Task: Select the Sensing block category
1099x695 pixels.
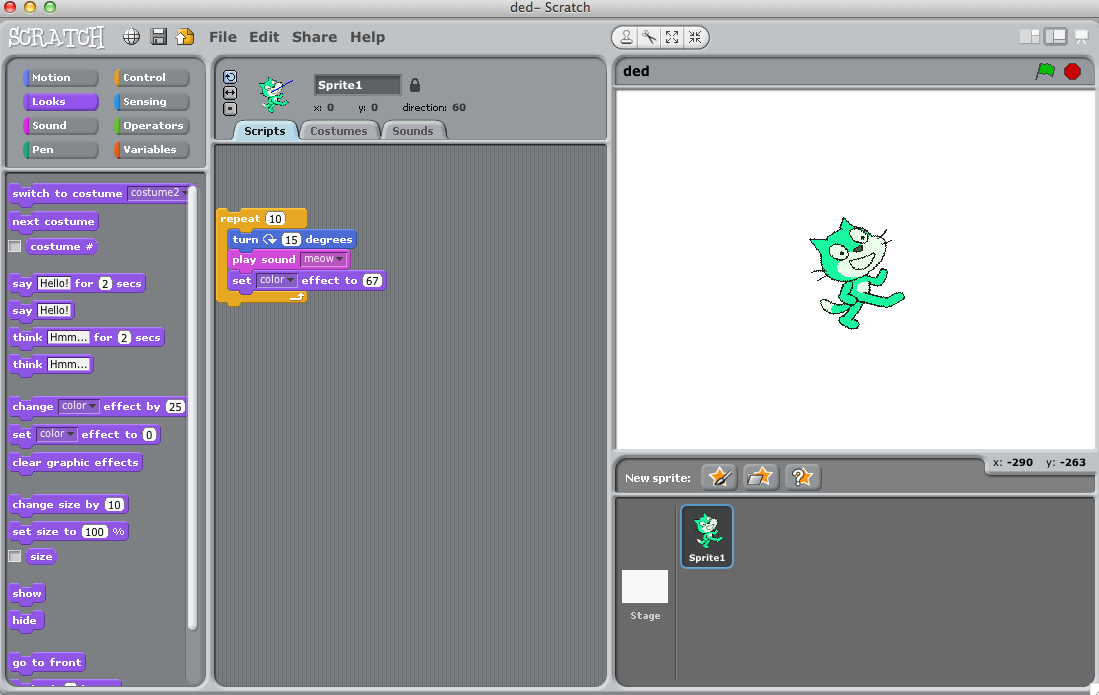Action: coord(151,102)
